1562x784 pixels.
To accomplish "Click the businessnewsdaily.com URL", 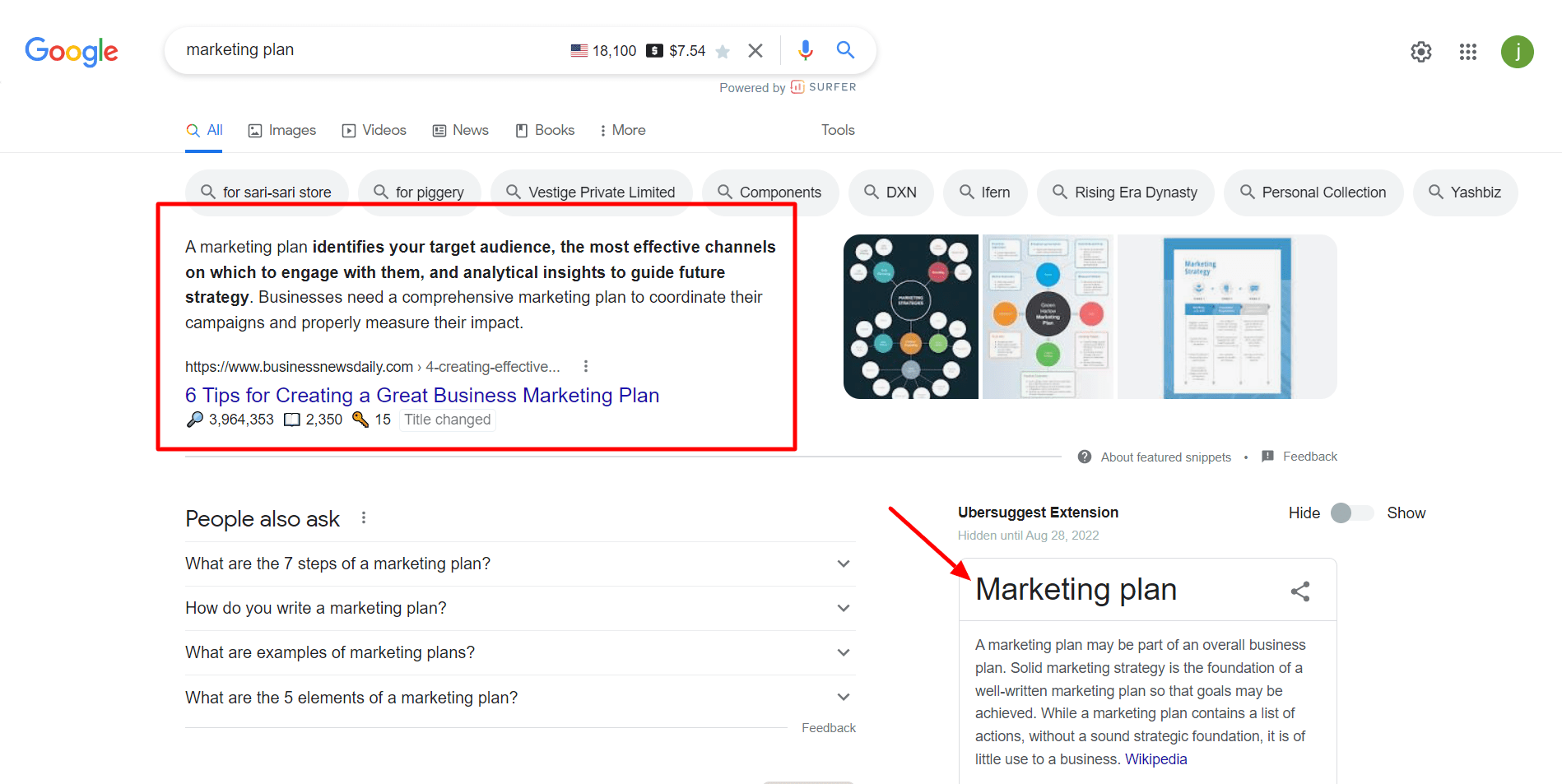I will pyautogui.click(x=372, y=367).
